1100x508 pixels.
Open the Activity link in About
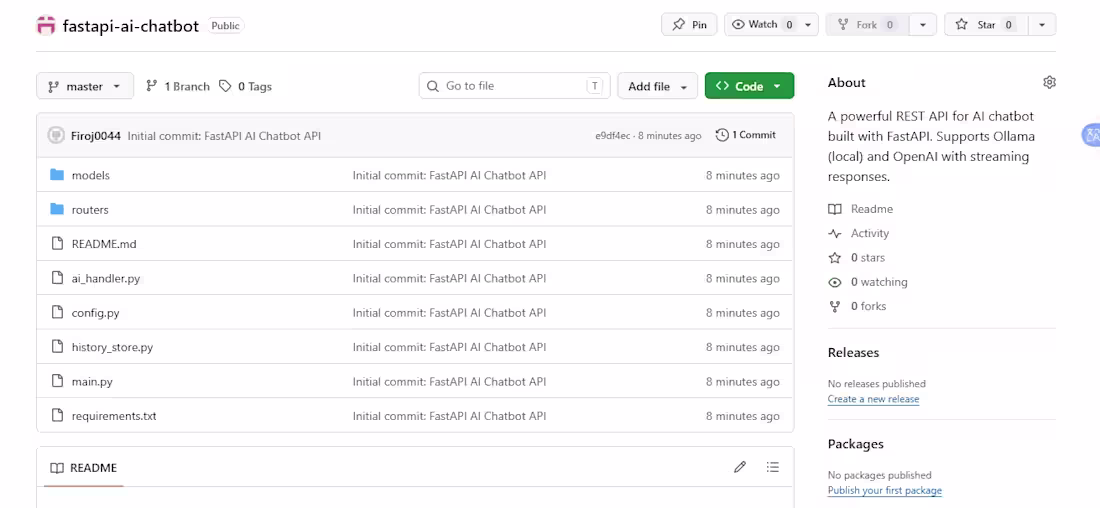(870, 234)
